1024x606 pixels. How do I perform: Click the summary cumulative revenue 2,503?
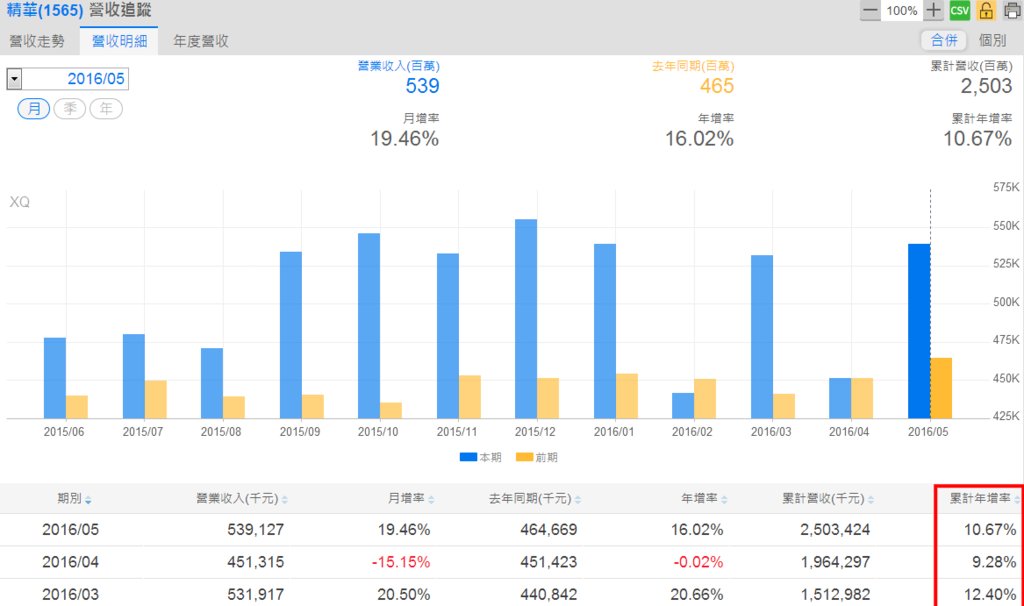(986, 86)
